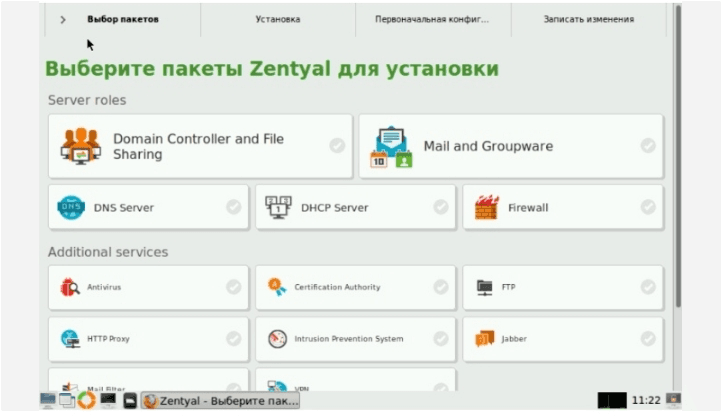Screen dimensions: 722x416
Task: Click the FTP folder icon
Action: pos(484,287)
